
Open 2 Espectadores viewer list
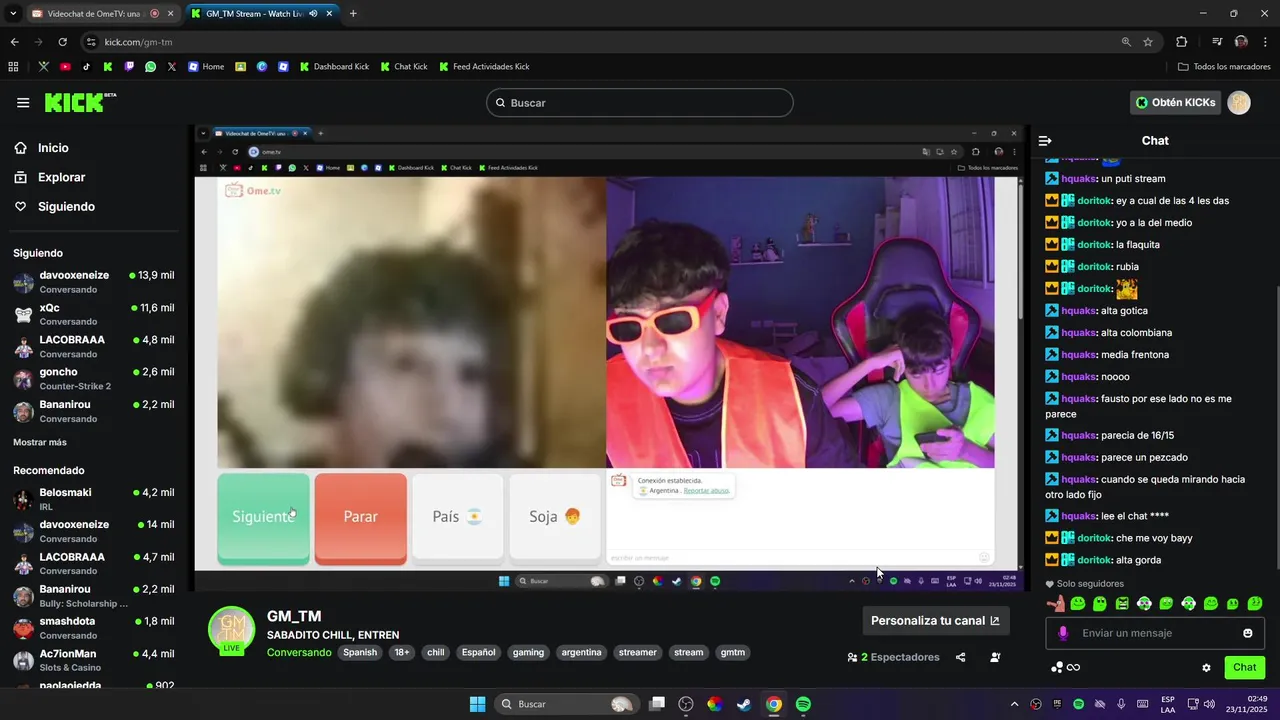tap(893, 657)
